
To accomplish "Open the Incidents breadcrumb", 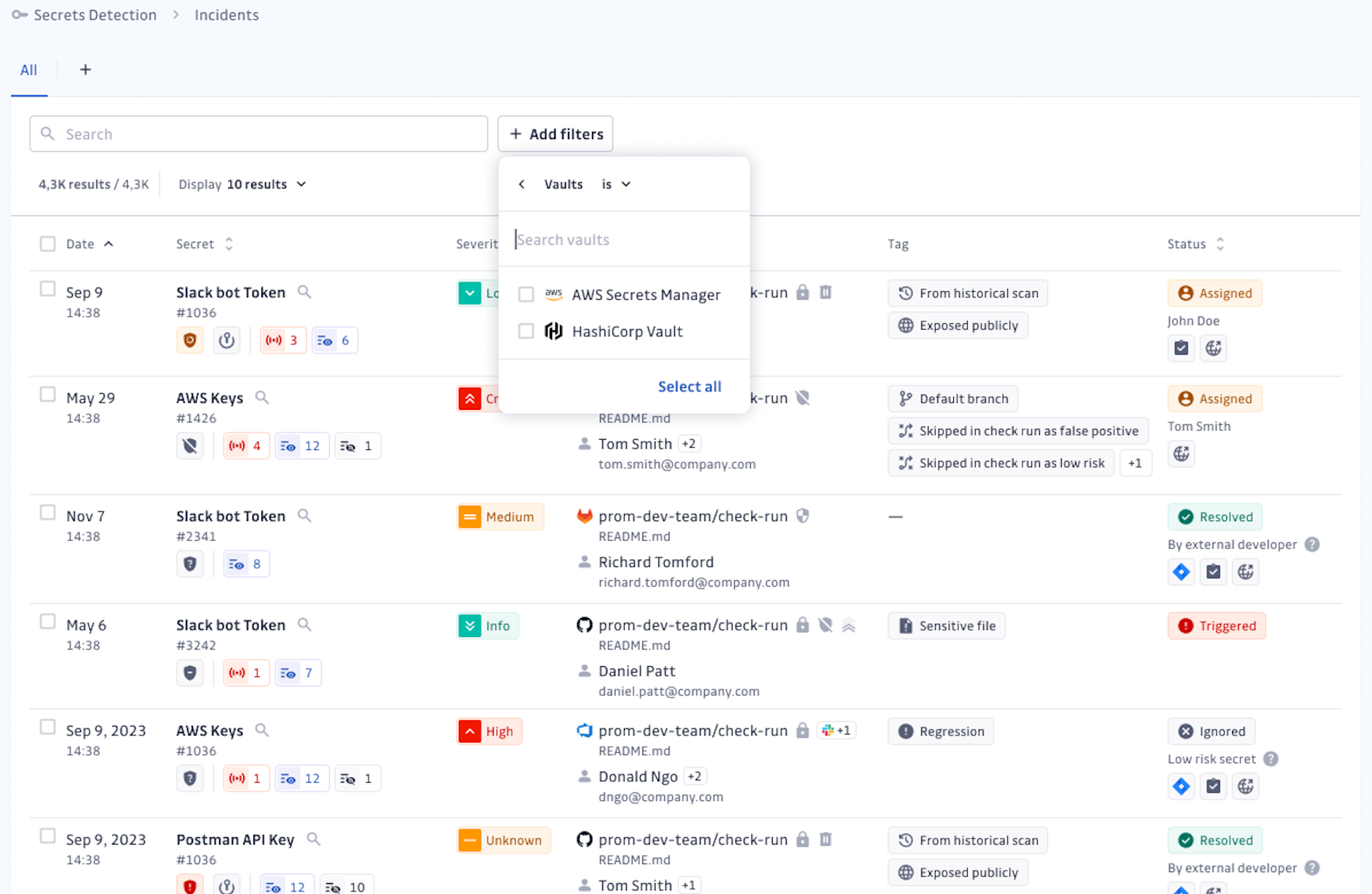I will coord(226,15).
